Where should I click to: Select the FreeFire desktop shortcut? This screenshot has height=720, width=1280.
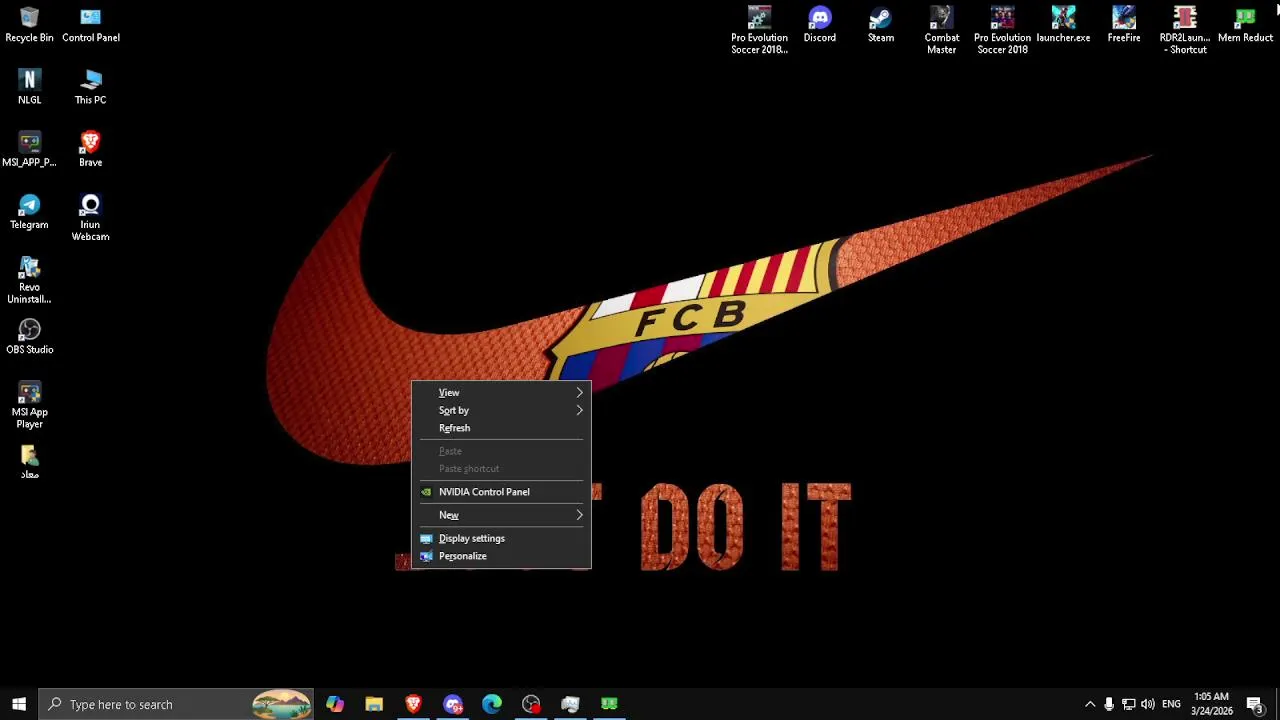coord(1123,26)
